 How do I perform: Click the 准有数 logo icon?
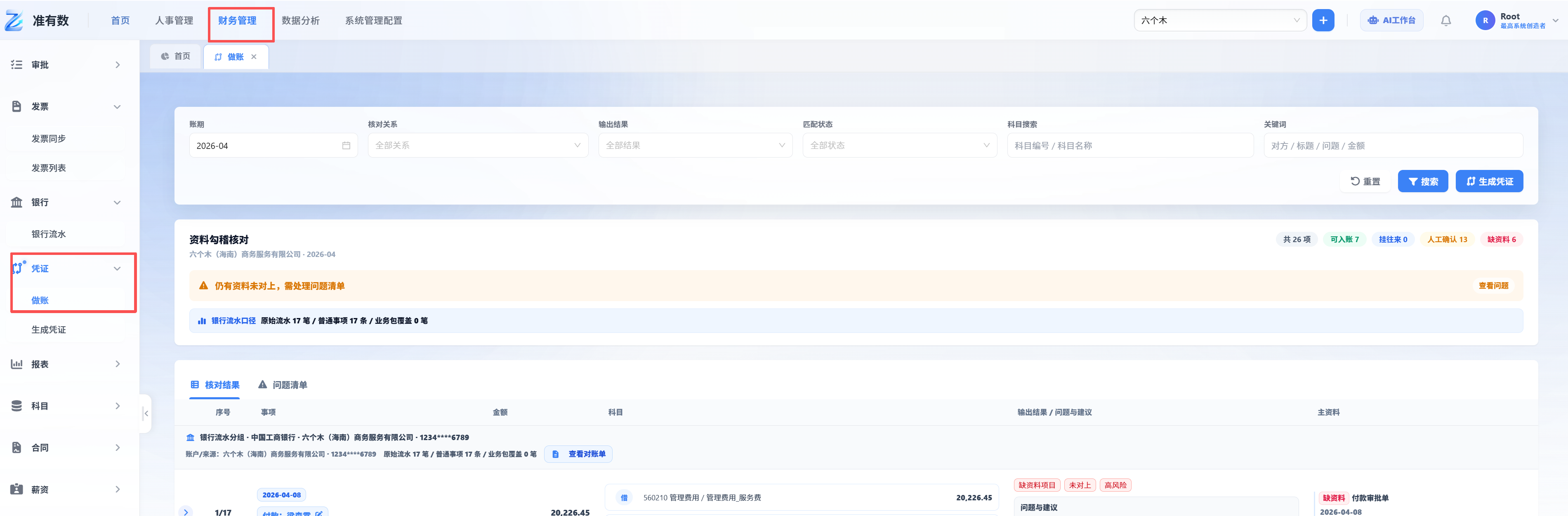14,21
